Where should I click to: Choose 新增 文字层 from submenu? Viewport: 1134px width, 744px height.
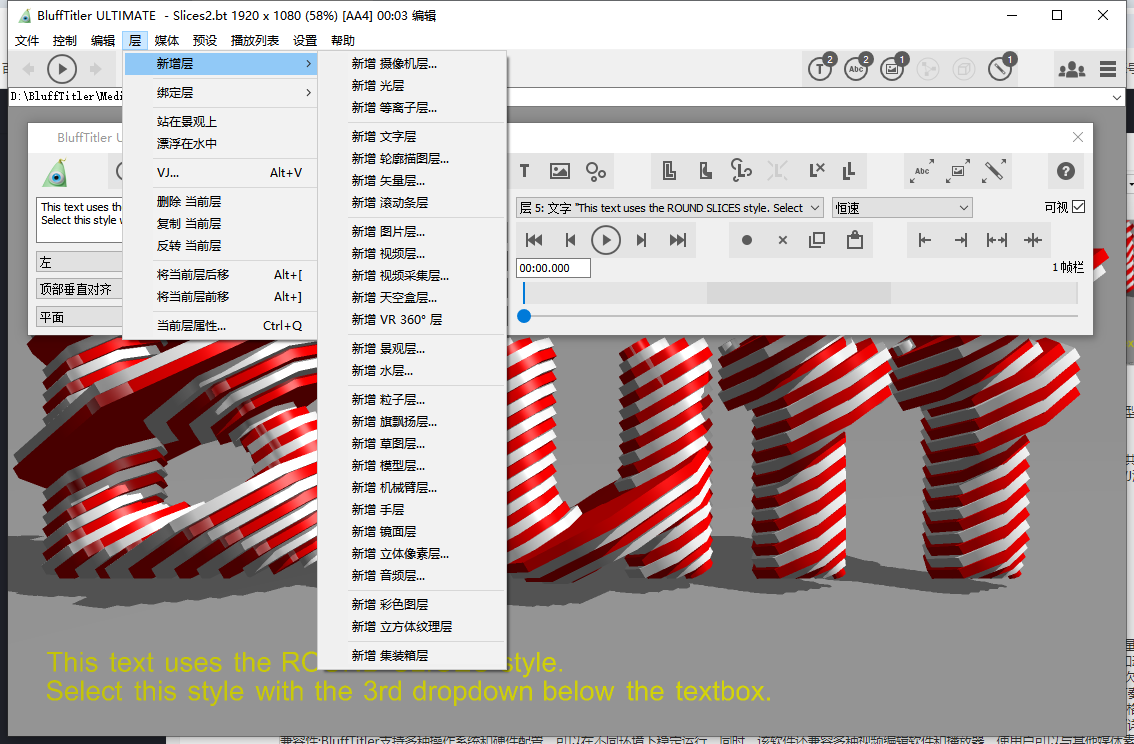click(412, 137)
